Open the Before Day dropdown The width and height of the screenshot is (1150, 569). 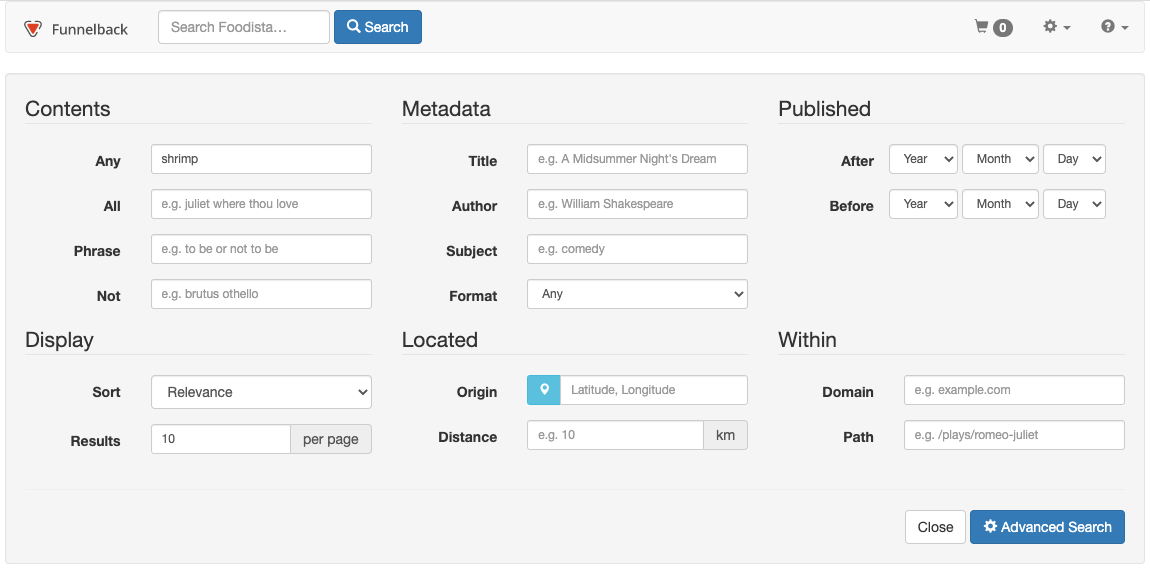(1074, 204)
